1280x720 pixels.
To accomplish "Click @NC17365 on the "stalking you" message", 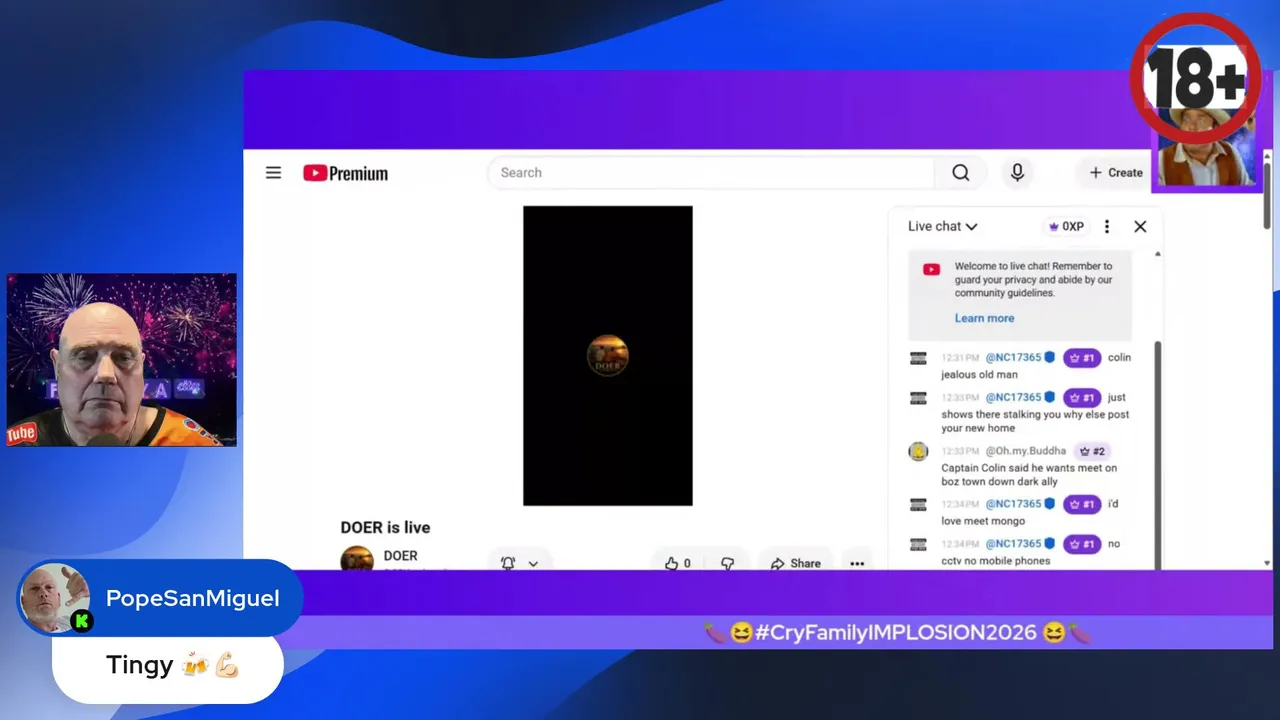I will (x=1013, y=397).
